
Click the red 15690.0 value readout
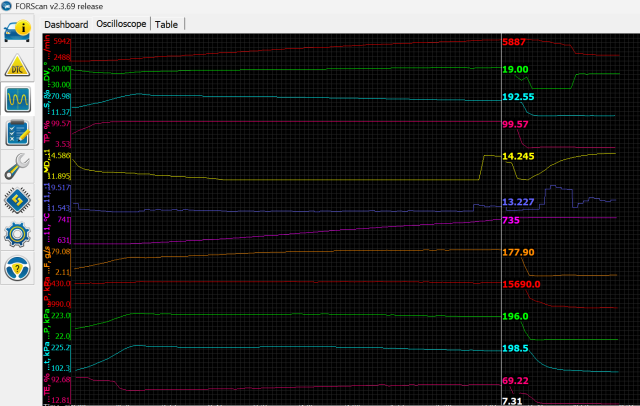[x=521, y=285]
